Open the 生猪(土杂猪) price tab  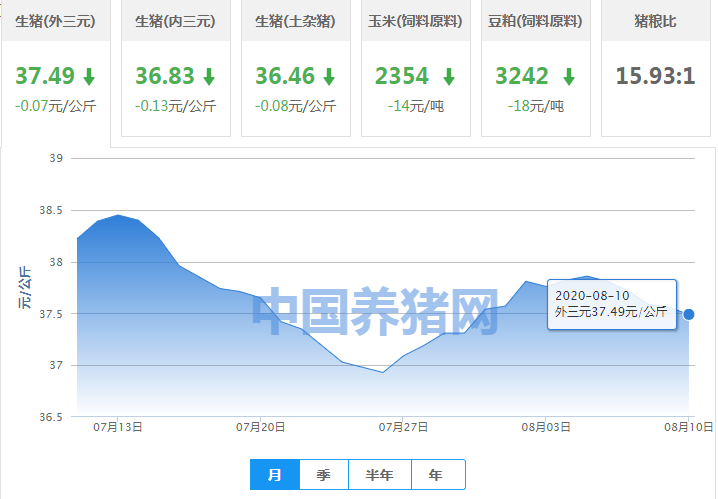[x=295, y=21]
